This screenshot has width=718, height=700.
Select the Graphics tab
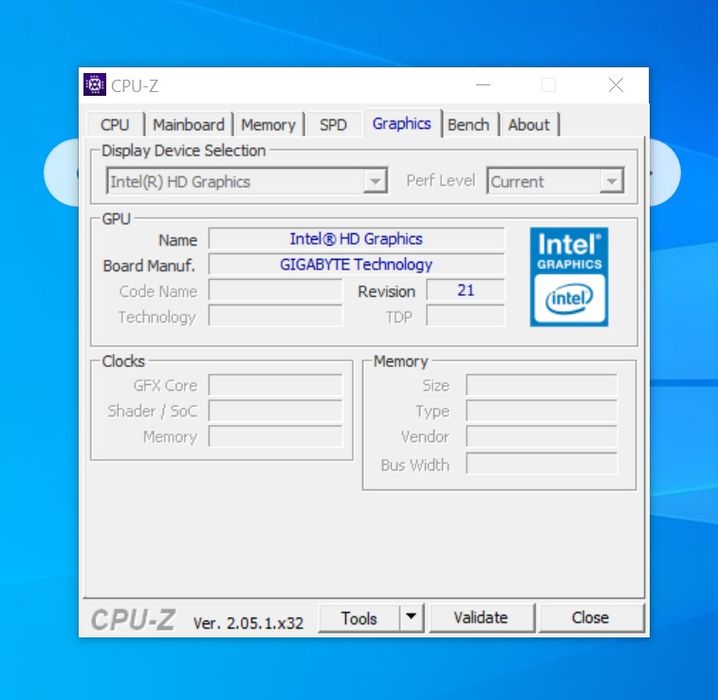pyautogui.click(x=402, y=123)
